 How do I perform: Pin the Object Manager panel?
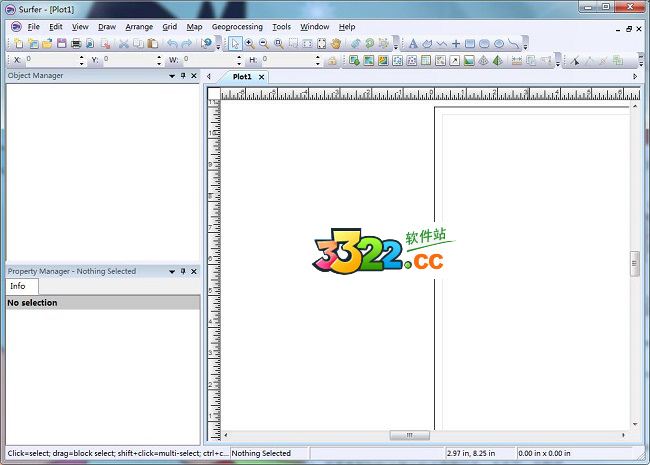click(x=183, y=75)
